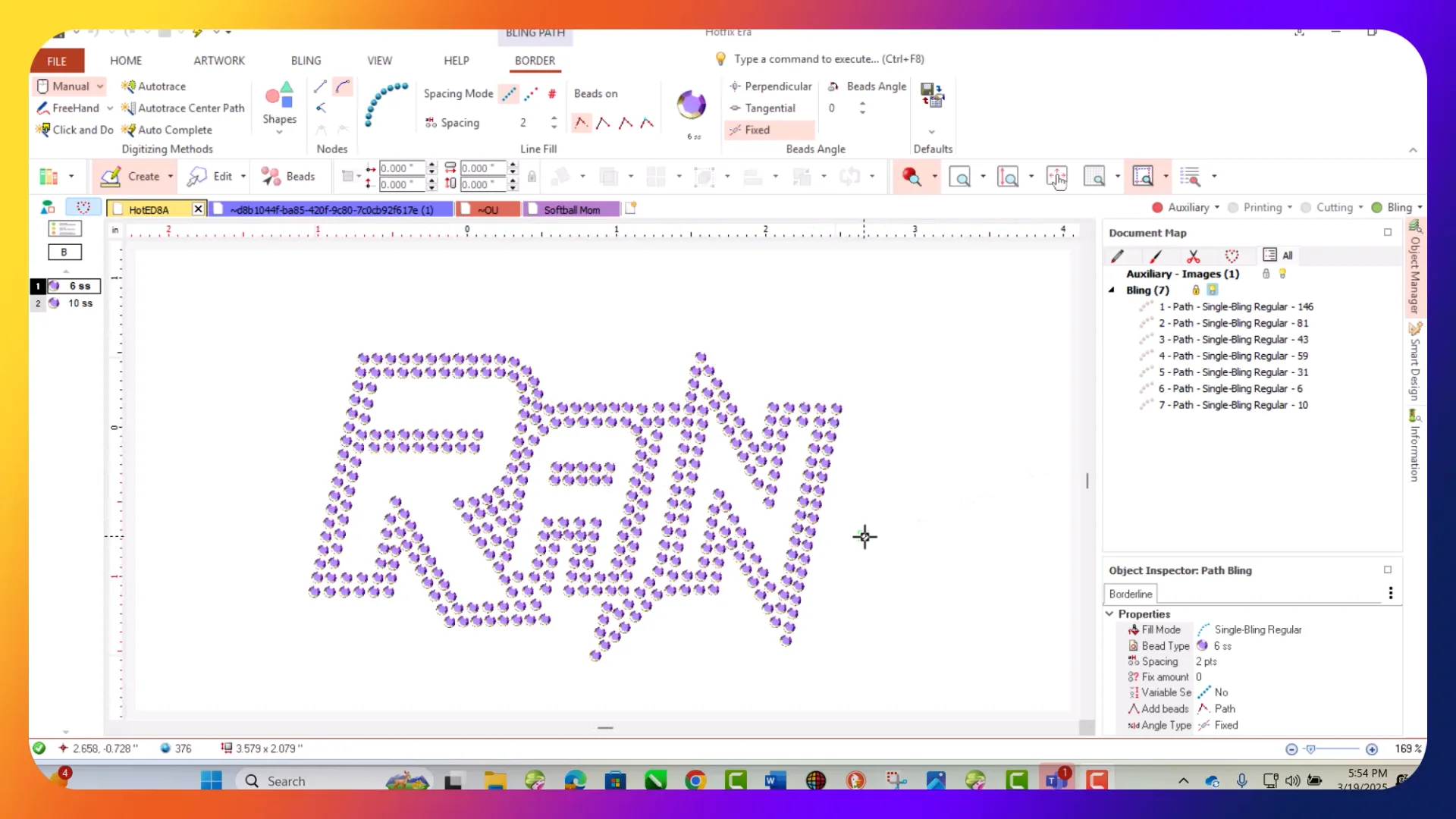Click the Beads tool in the toolbar

[290, 176]
